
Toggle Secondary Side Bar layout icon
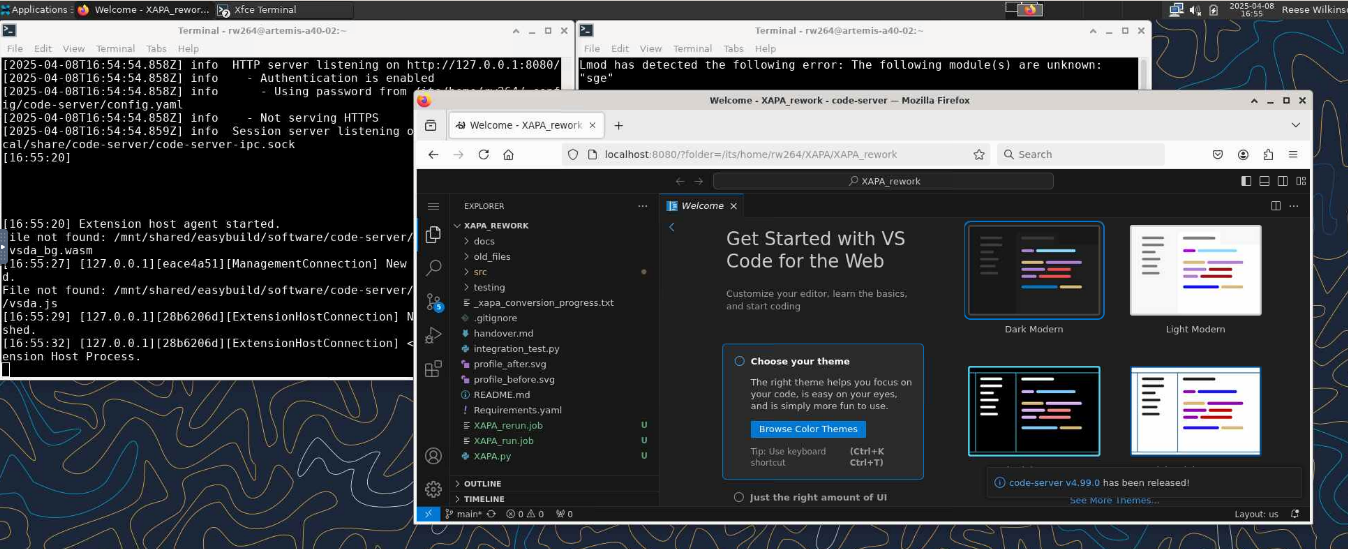point(1282,181)
